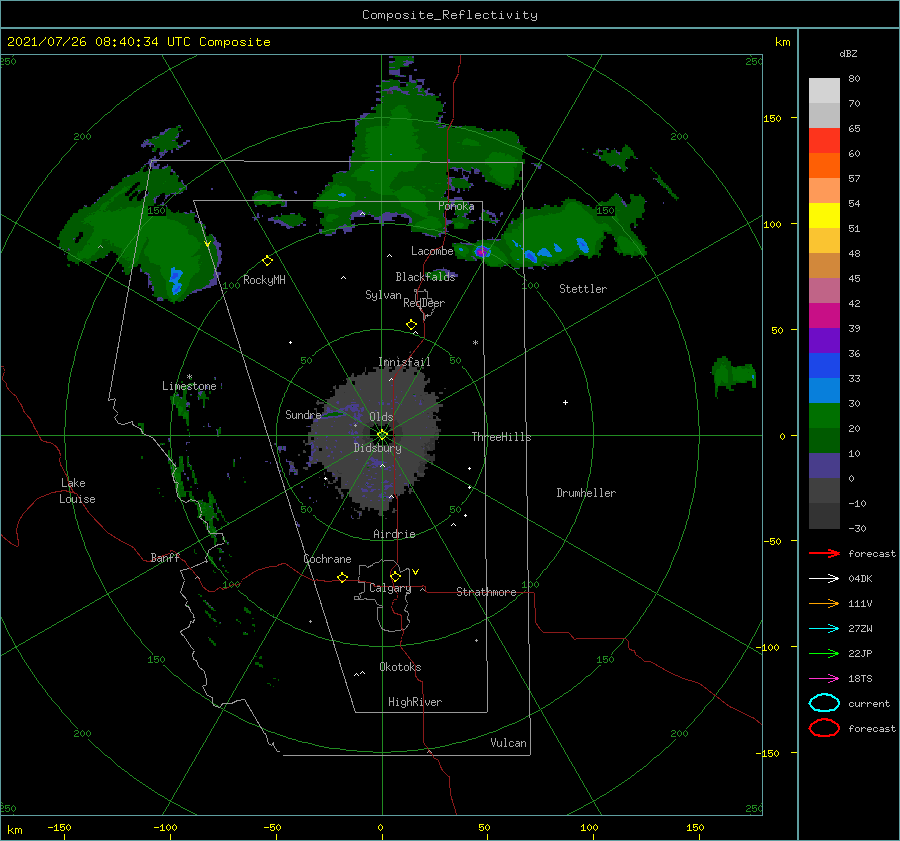Click the green 22JP arrow icon
The height and width of the screenshot is (841, 900).
[824, 653]
